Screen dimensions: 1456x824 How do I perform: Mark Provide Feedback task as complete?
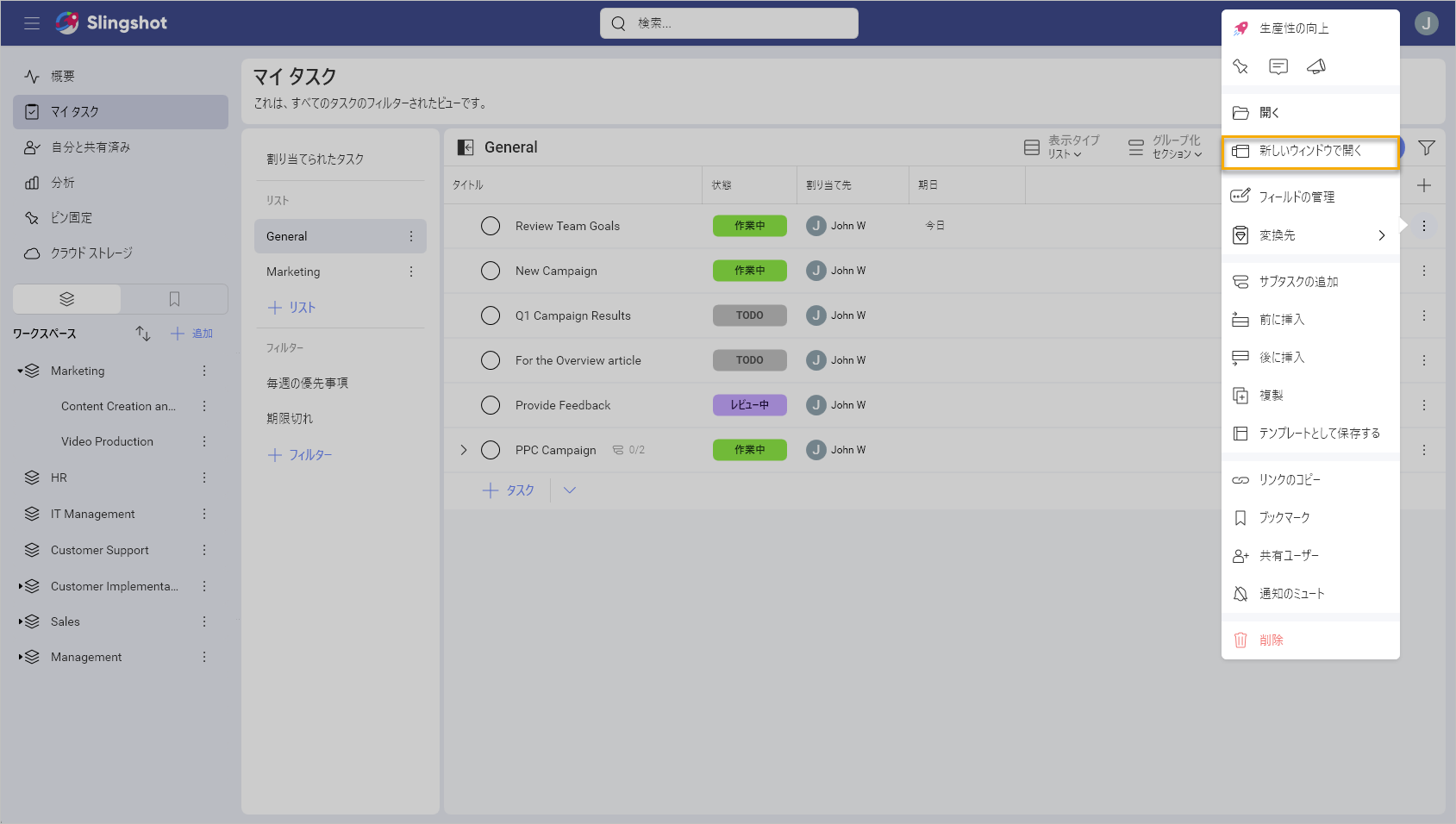click(x=491, y=405)
